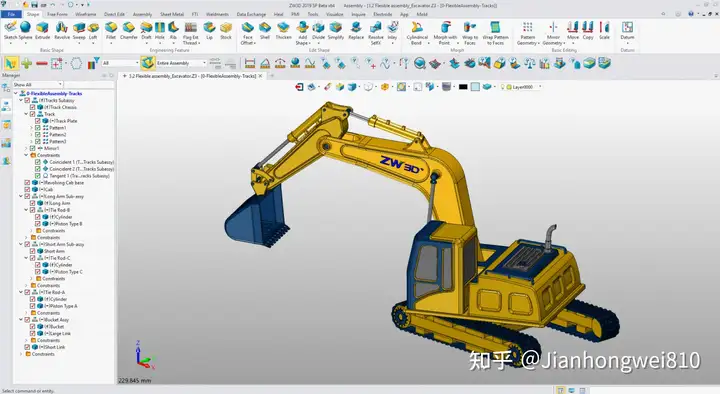This screenshot has width=720, height=394.
Task: Expand the Mirror1 tree node
Action: (x=26, y=148)
